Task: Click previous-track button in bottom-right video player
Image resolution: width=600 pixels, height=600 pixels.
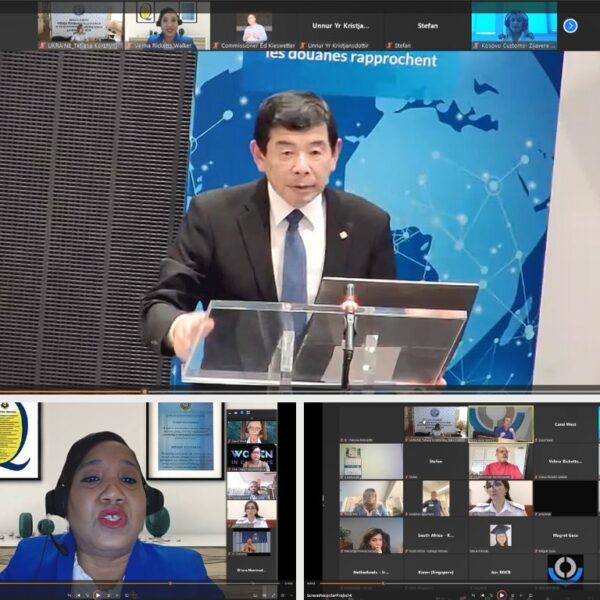Action: point(483,595)
